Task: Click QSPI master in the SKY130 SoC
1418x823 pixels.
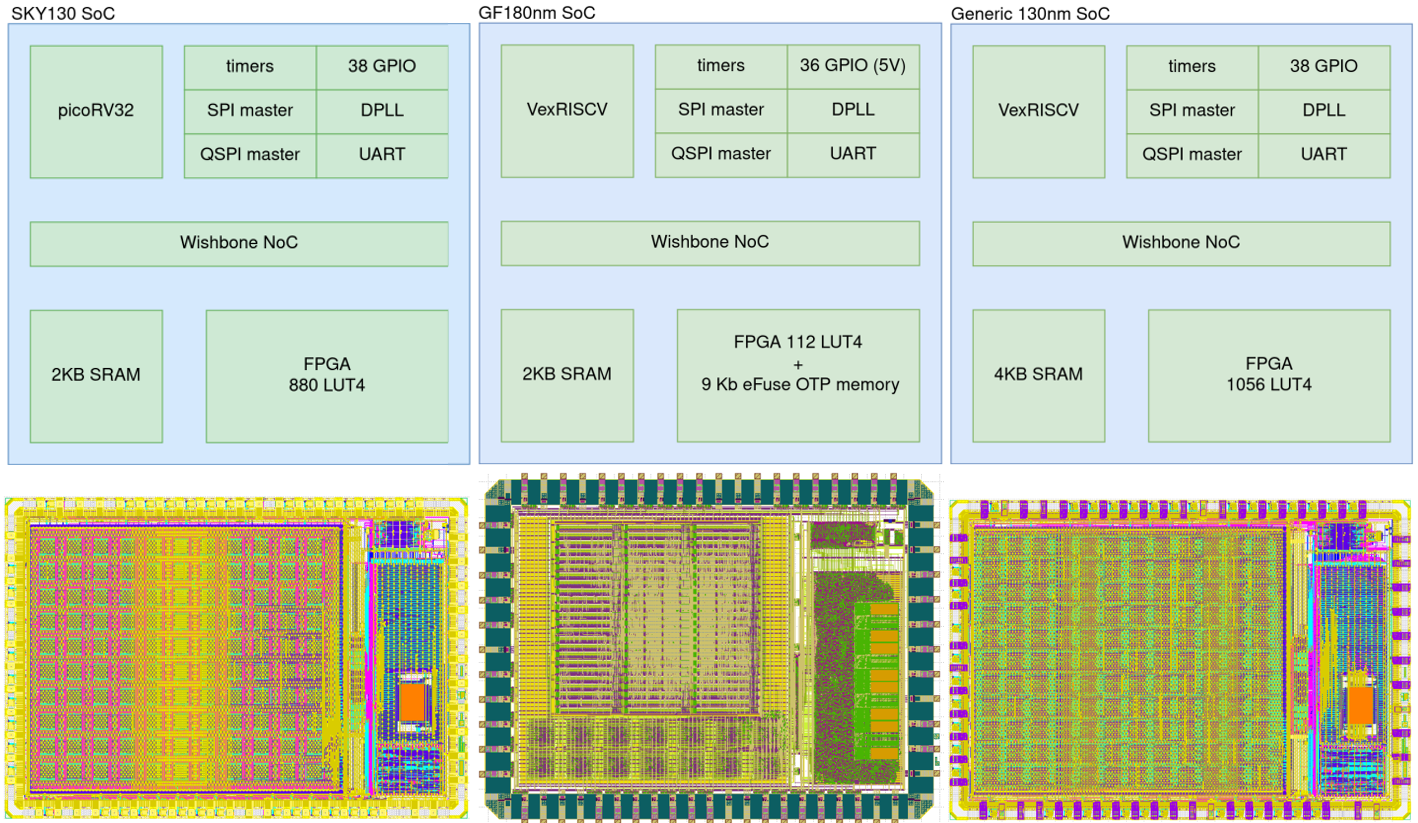Action: tap(250, 155)
